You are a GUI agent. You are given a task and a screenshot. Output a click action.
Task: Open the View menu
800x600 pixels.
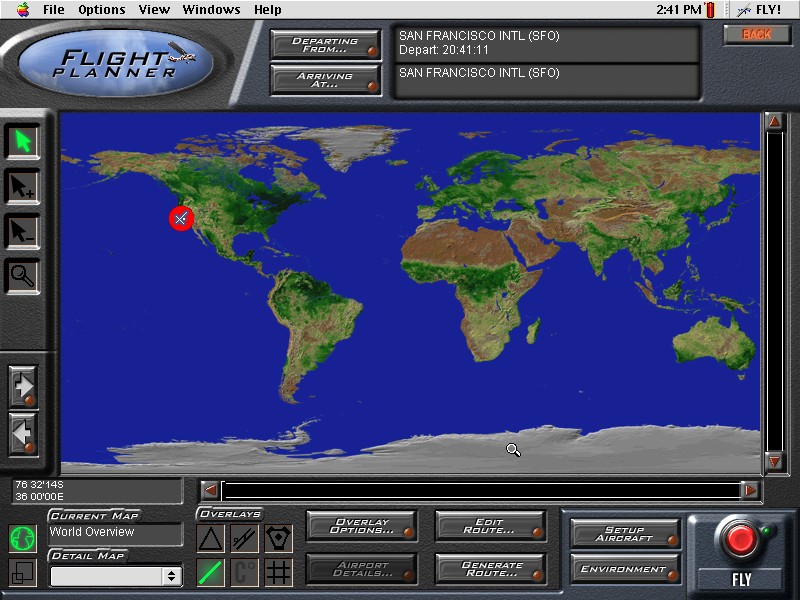point(154,10)
